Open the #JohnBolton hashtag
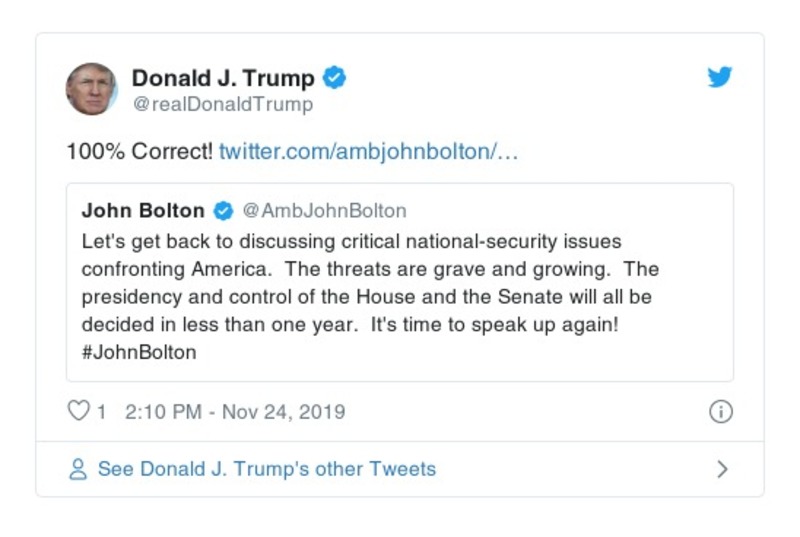Viewport: 800px width, 537px height. (x=139, y=352)
